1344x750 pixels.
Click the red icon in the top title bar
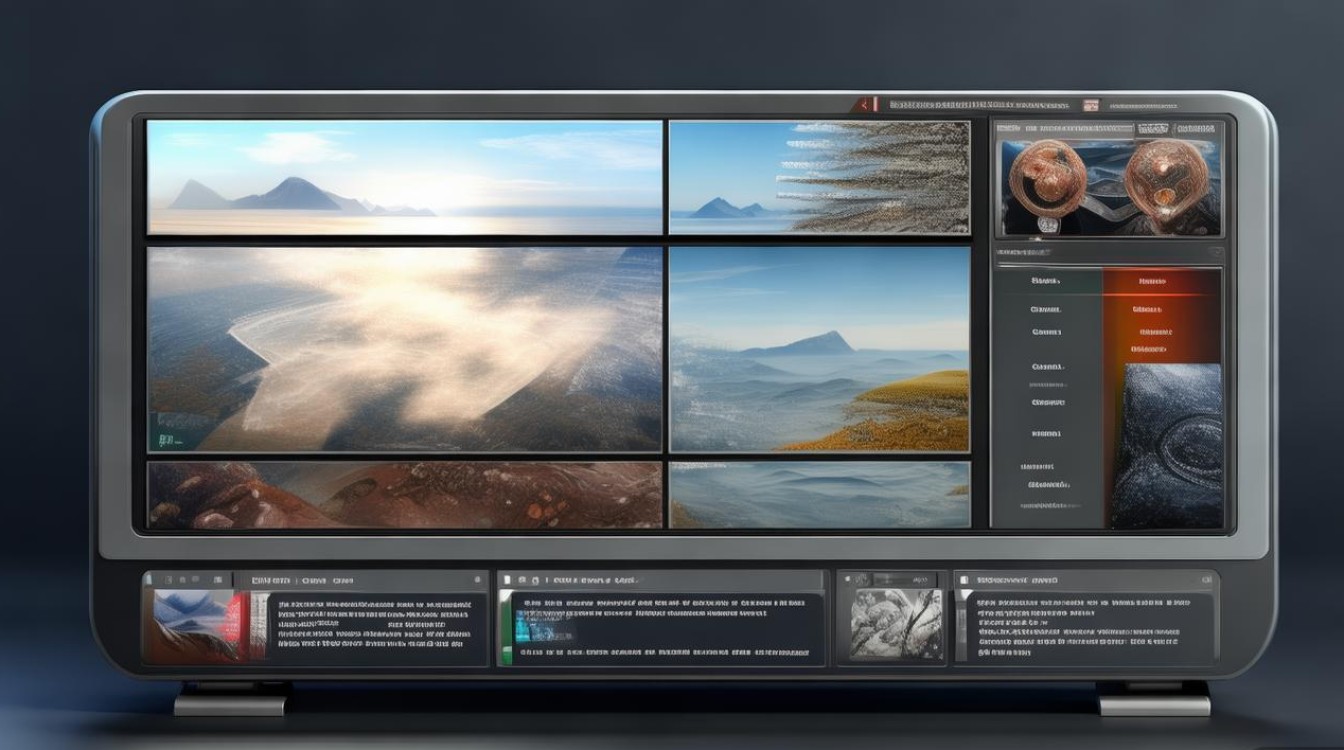(866, 104)
